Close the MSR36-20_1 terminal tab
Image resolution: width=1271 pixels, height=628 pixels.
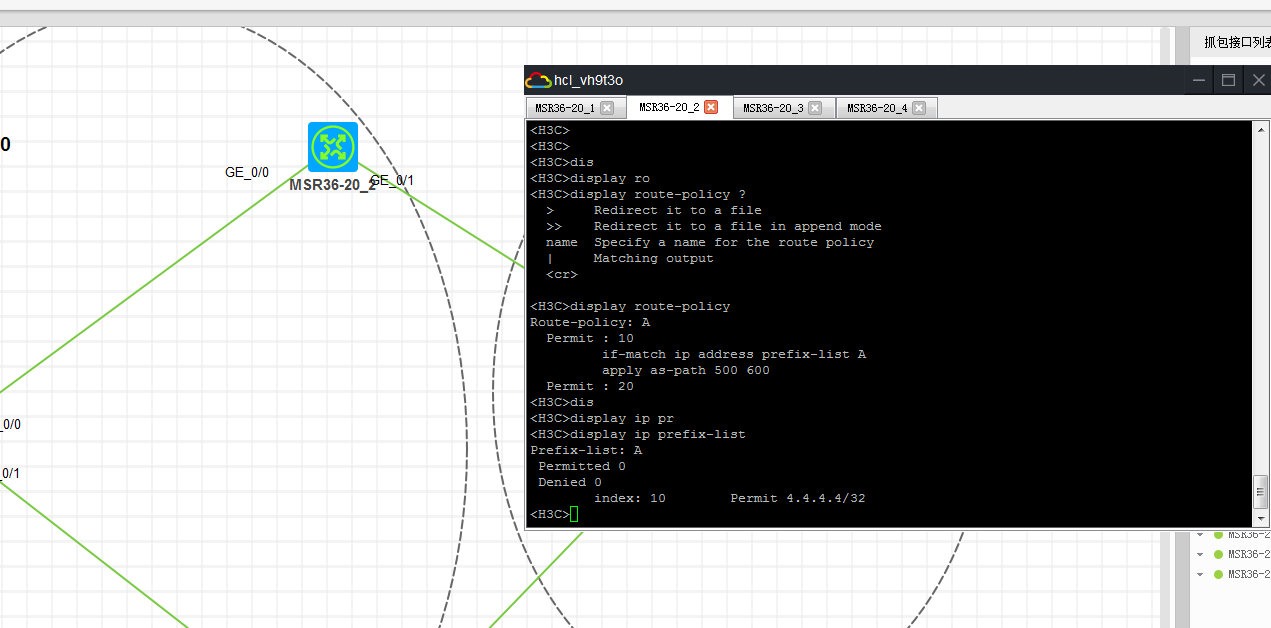pos(607,108)
